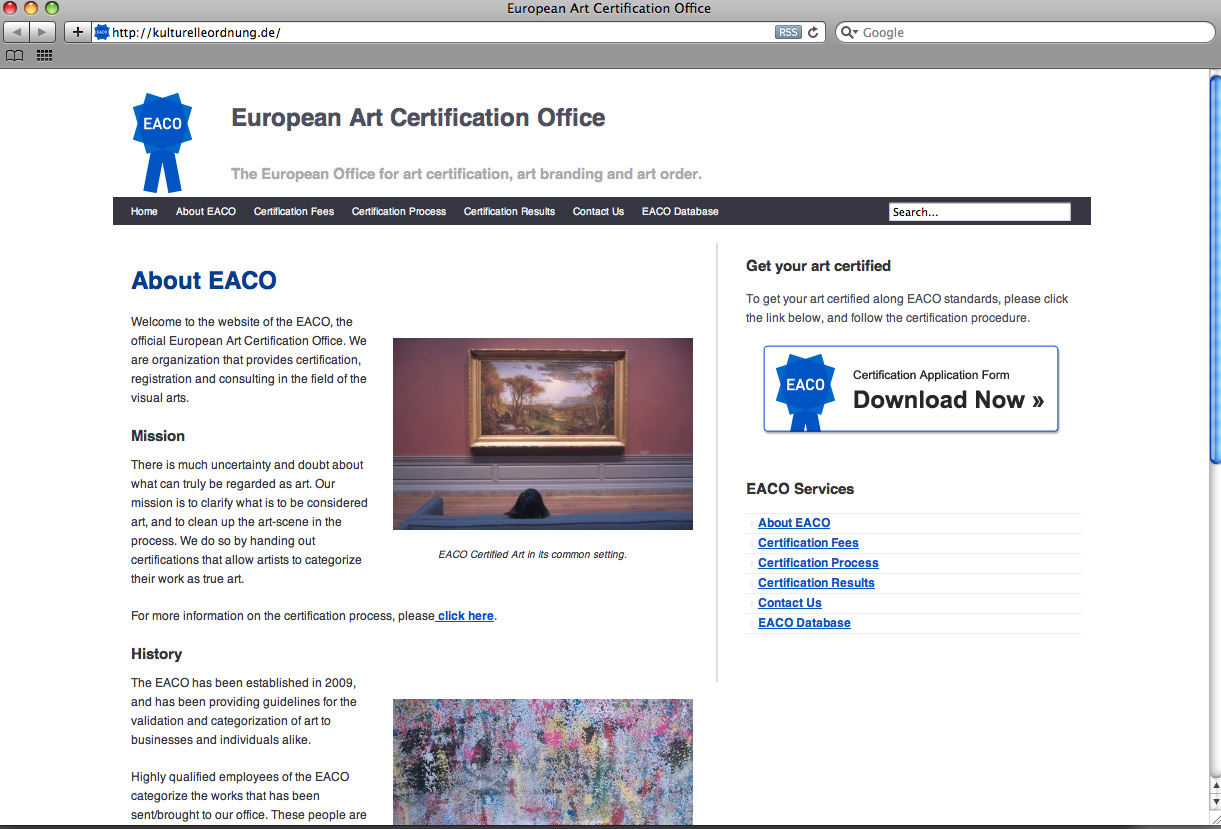Click the vertical scrollbar thumb
This screenshot has height=829, width=1221.
1214,268
